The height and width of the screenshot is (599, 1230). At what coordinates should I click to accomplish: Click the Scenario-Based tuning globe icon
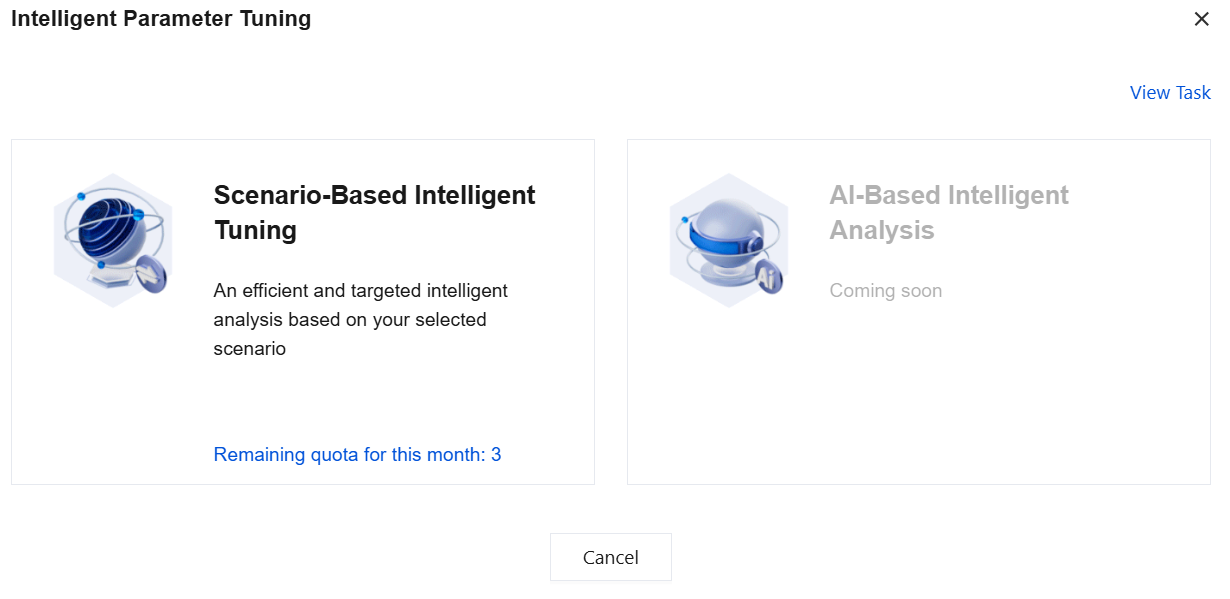[112, 240]
